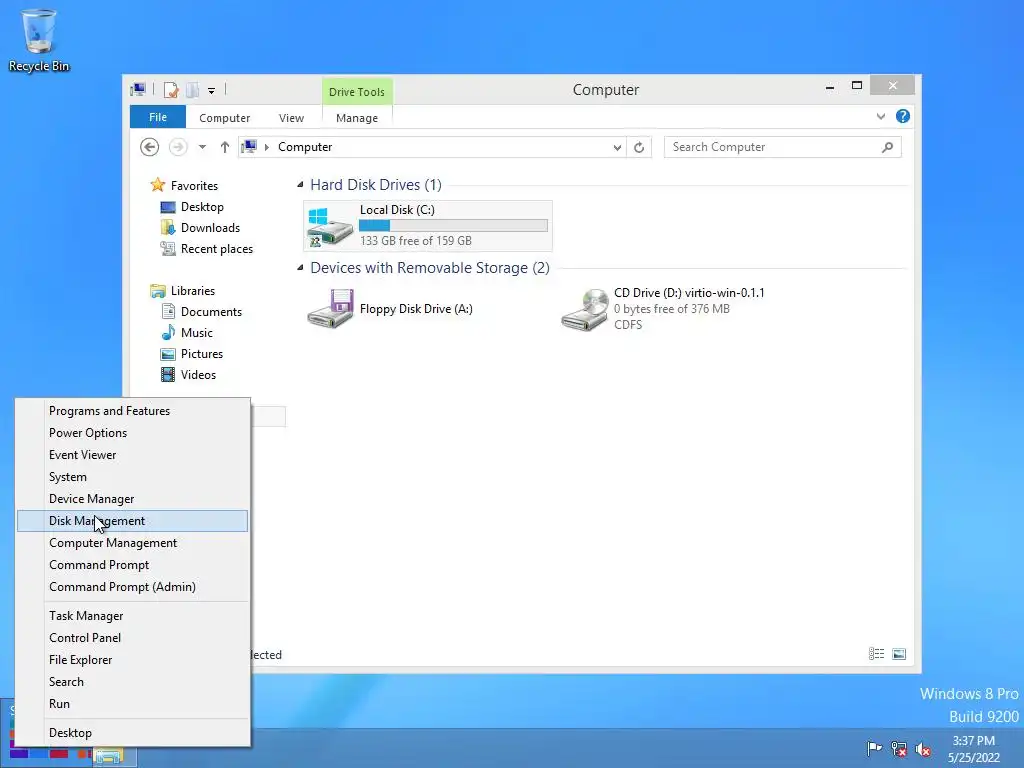Switch to the View ribbon tab
This screenshot has height=768, width=1024.
291,118
